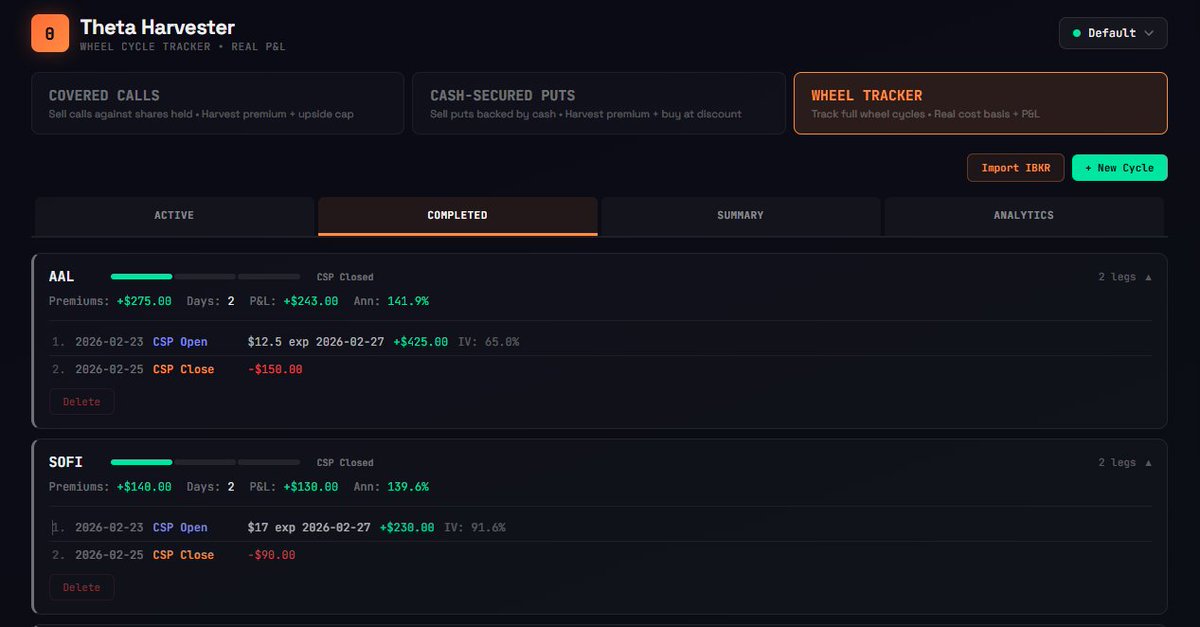The width and height of the screenshot is (1200, 627).
Task: Click SOFI close cost -$90.00
Action: (272, 555)
